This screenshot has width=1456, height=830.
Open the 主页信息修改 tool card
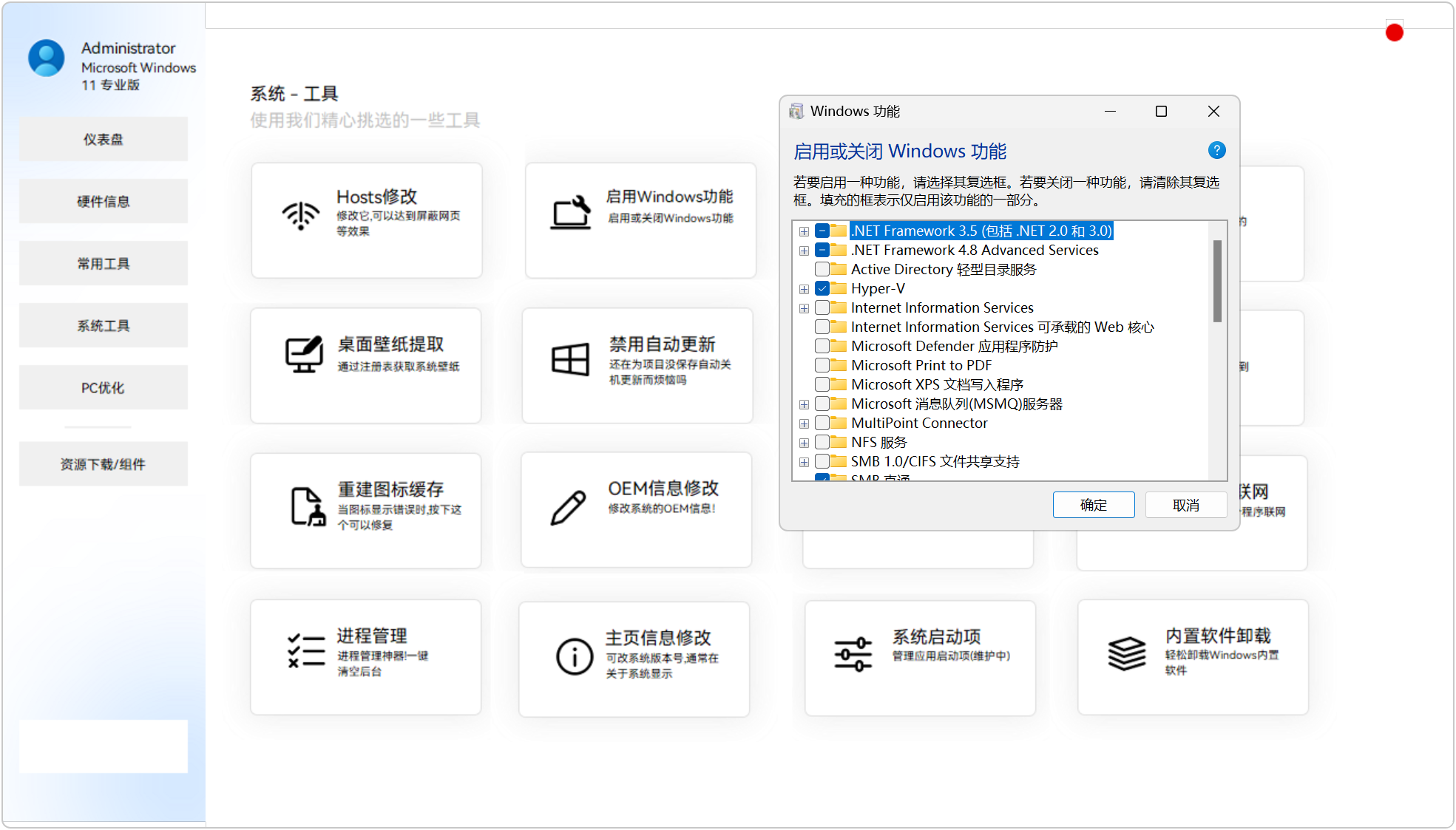634,659
